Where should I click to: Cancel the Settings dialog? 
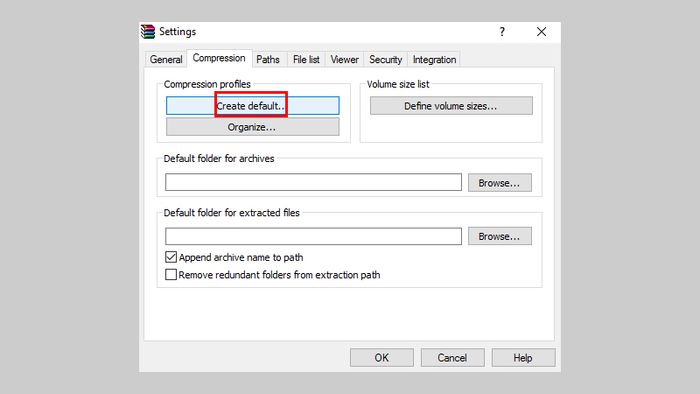coord(452,357)
